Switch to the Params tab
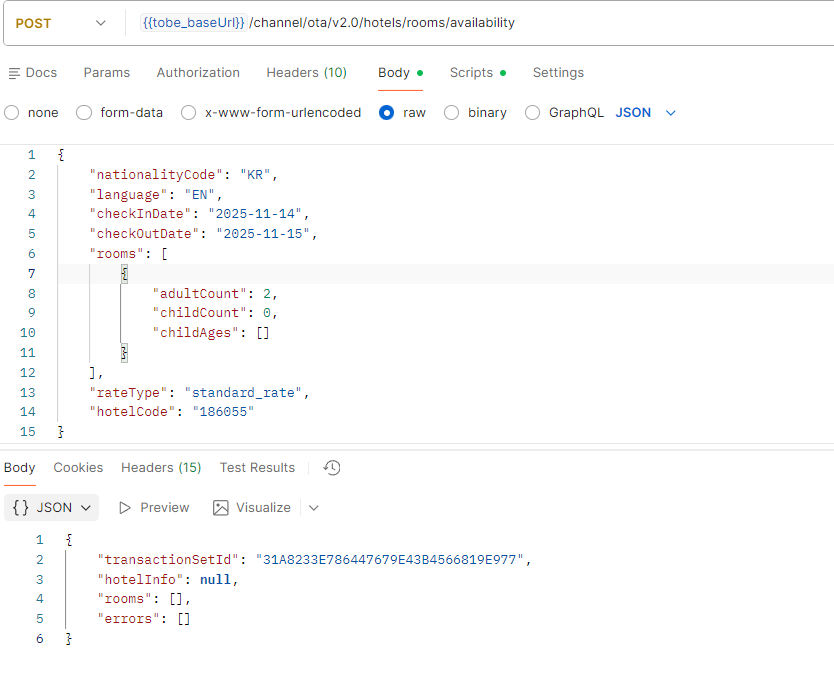The image size is (834, 682). coord(107,73)
